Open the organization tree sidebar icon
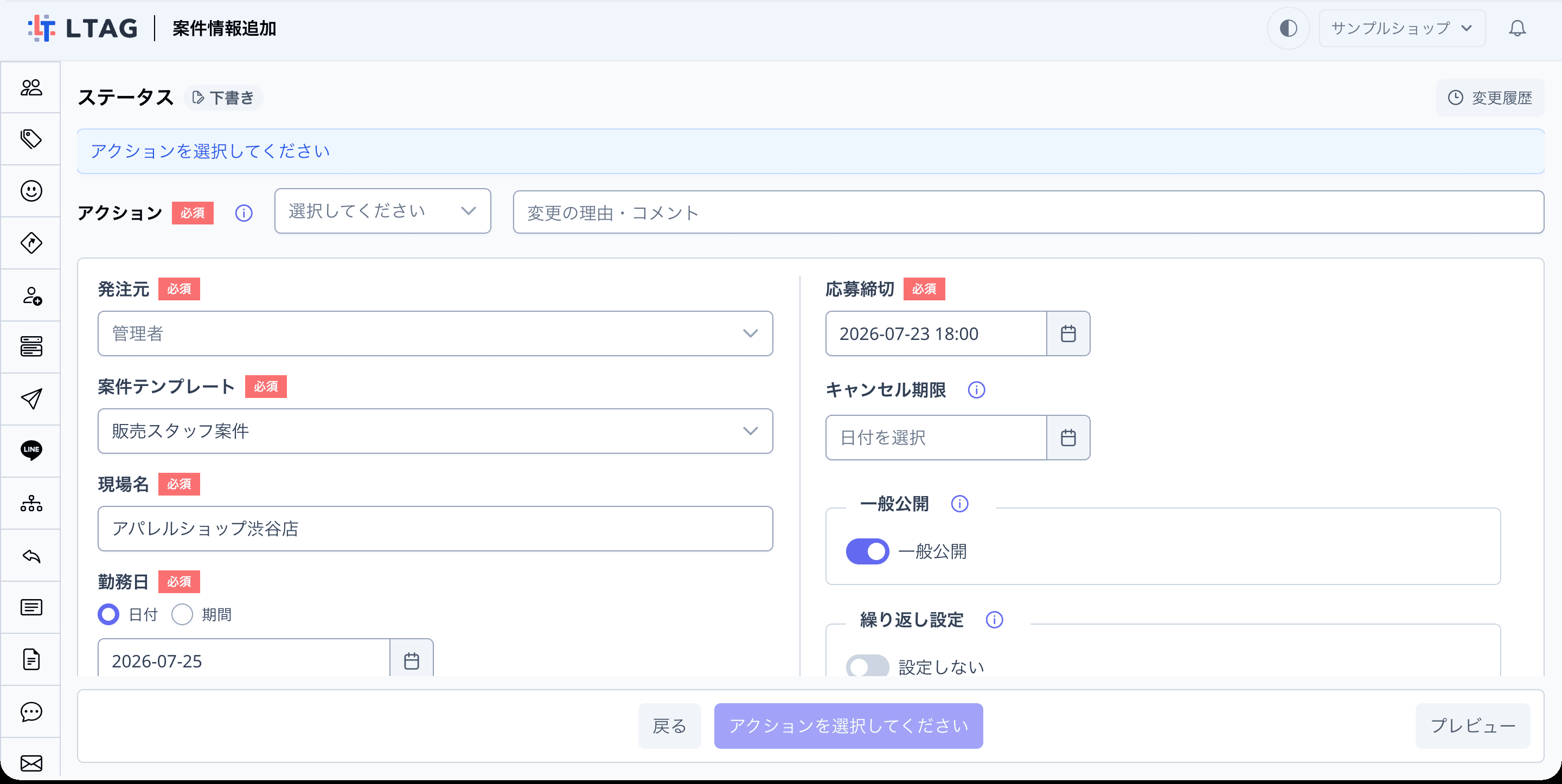Image resolution: width=1562 pixels, height=784 pixels. click(x=31, y=503)
